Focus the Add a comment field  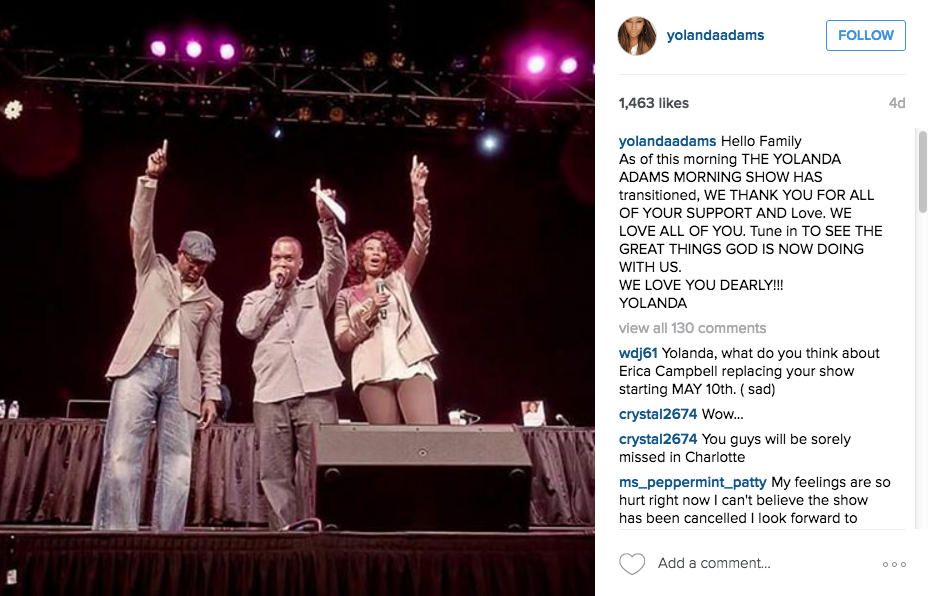coord(763,563)
